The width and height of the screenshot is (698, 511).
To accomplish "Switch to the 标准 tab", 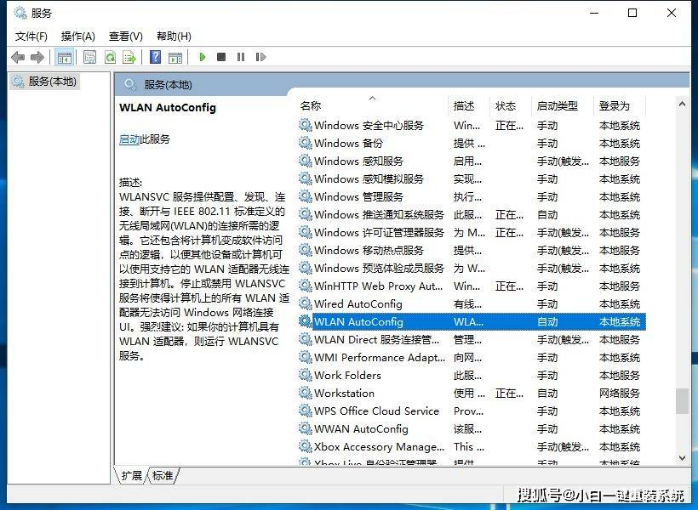I will pyautogui.click(x=162, y=475).
